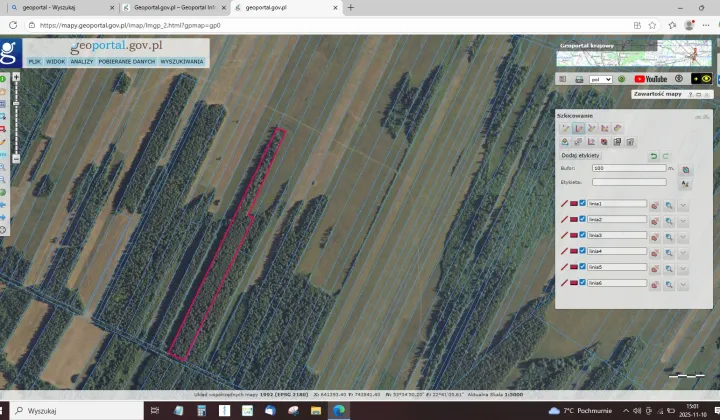
Task: Open the language dropdown showing 'pol'
Action: point(601,79)
